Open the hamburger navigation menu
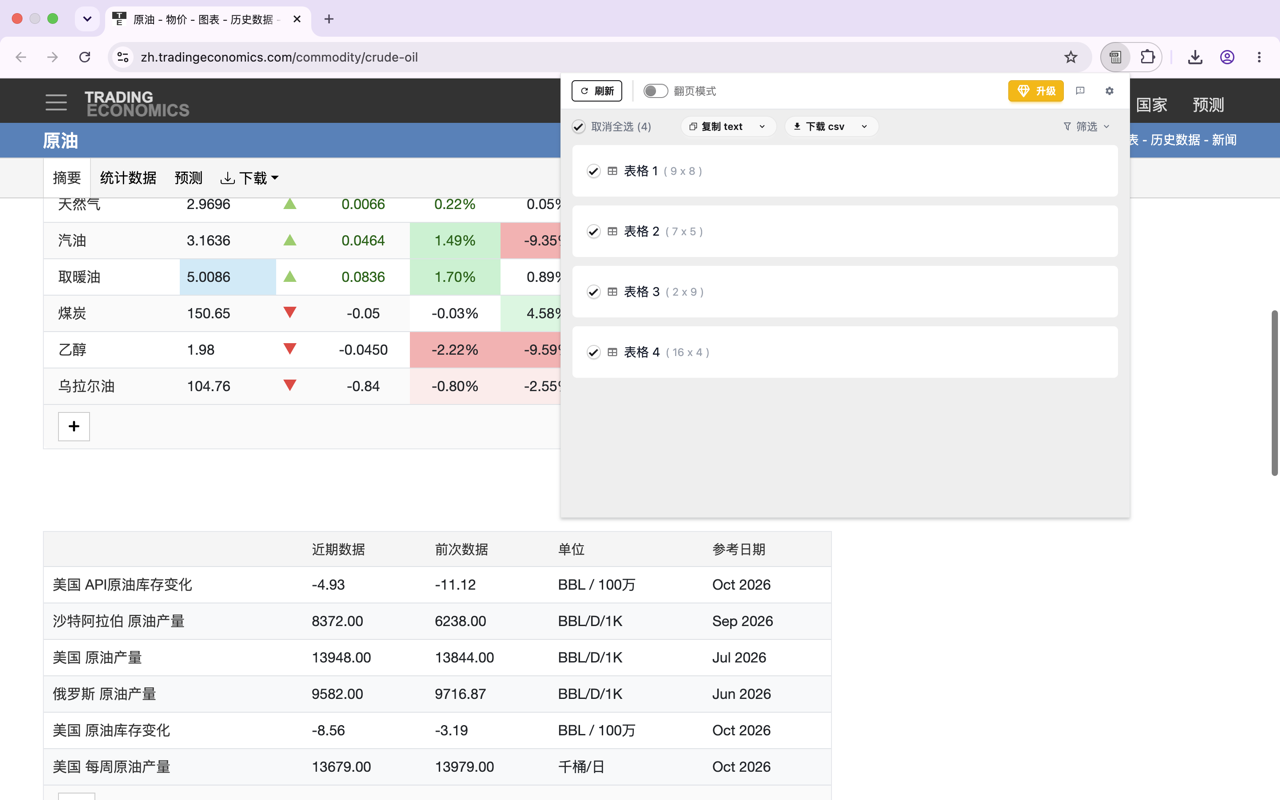 point(56,103)
